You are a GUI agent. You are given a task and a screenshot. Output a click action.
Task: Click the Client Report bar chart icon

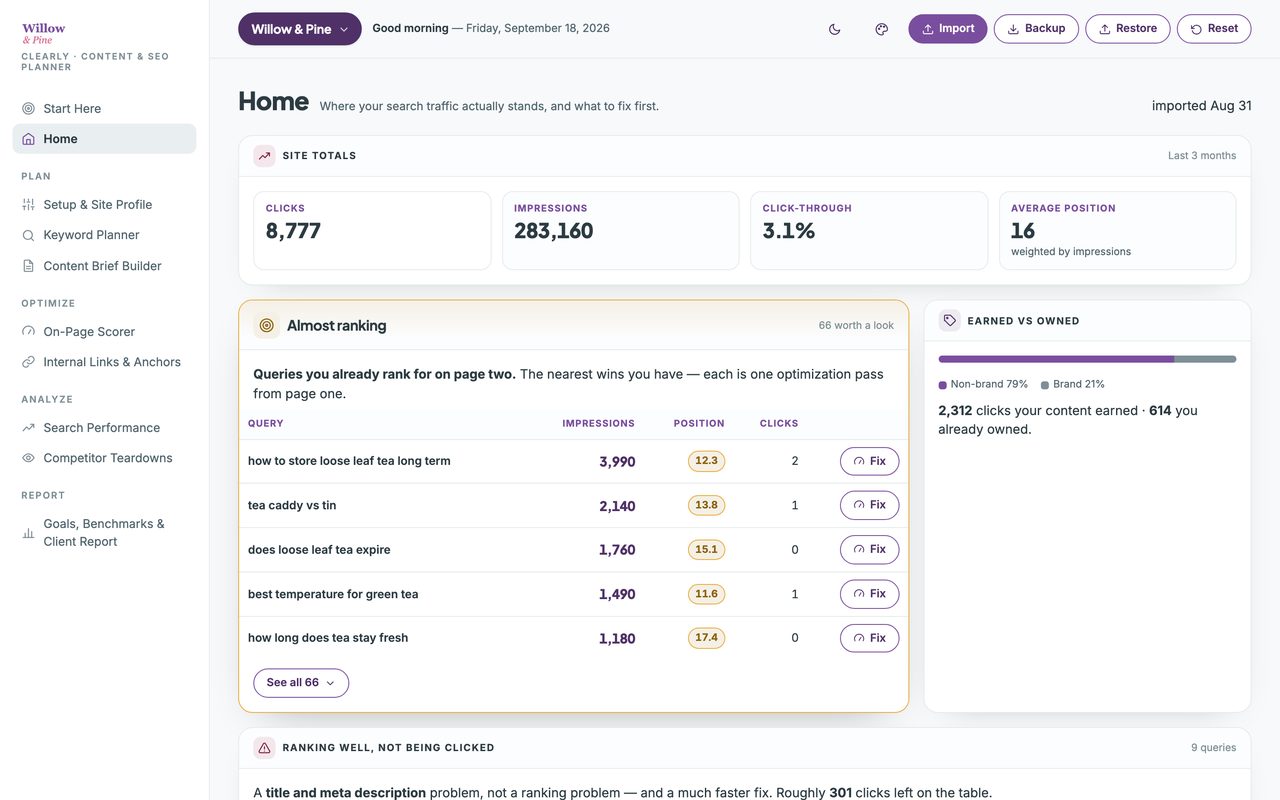point(28,533)
